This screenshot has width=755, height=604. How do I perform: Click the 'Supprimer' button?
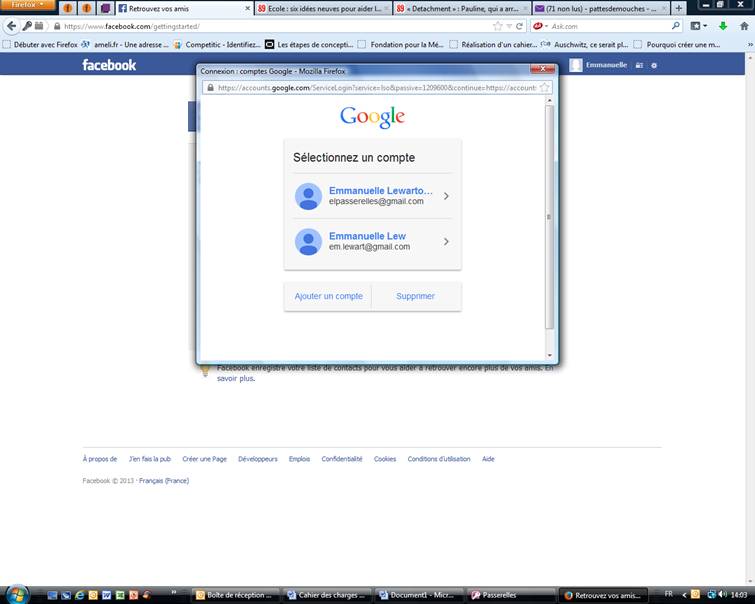pyautogui.click(x=416, y=296)
